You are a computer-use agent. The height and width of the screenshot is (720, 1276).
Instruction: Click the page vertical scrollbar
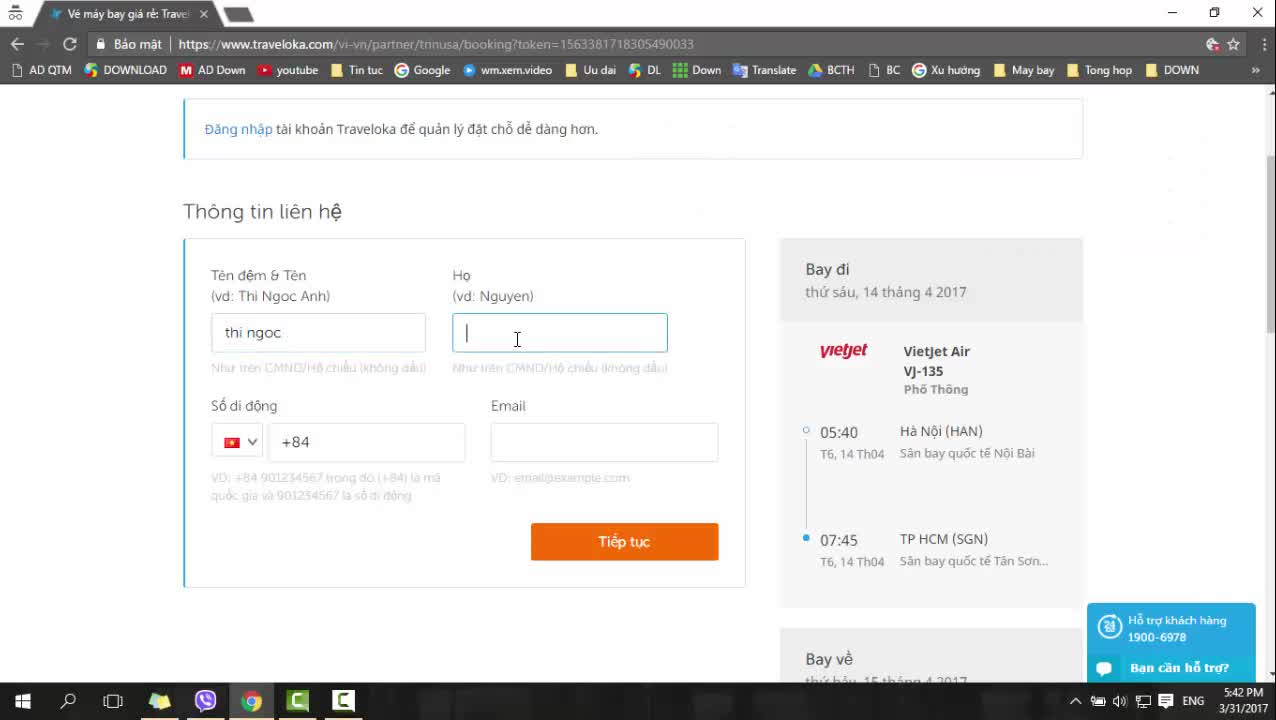1270,245
